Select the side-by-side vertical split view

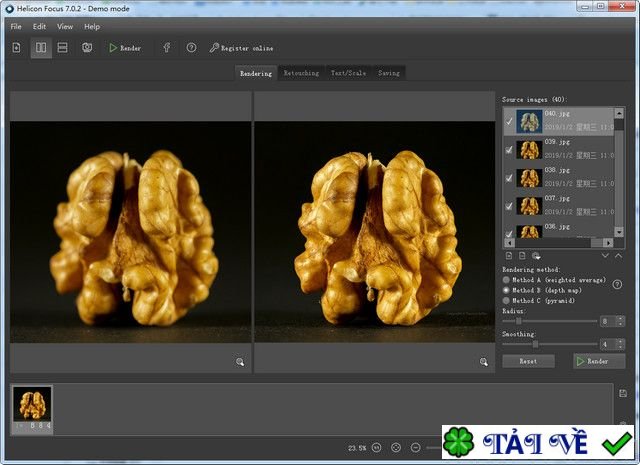coord(40,48)
